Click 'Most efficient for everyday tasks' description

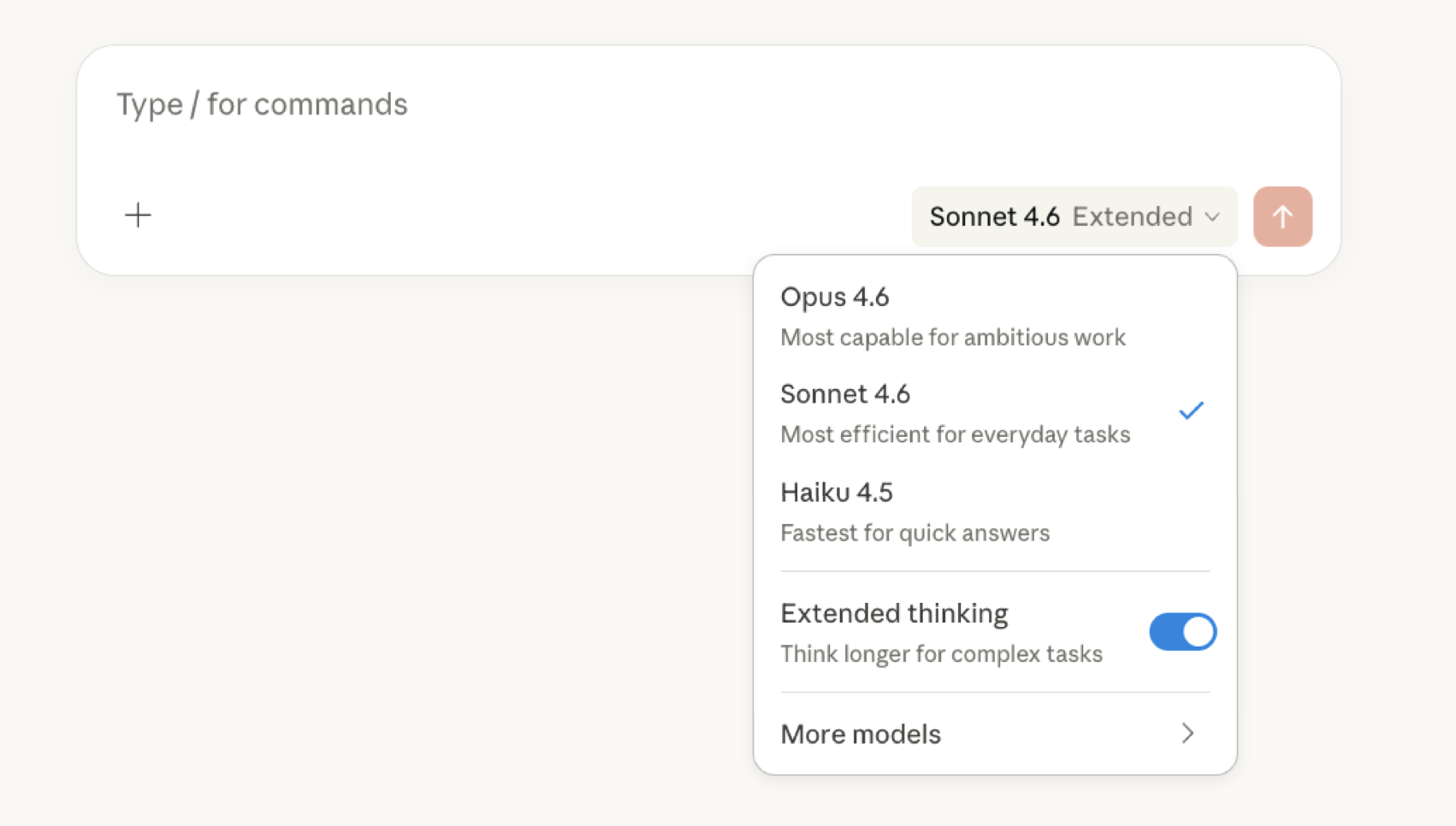click(955, 435)
